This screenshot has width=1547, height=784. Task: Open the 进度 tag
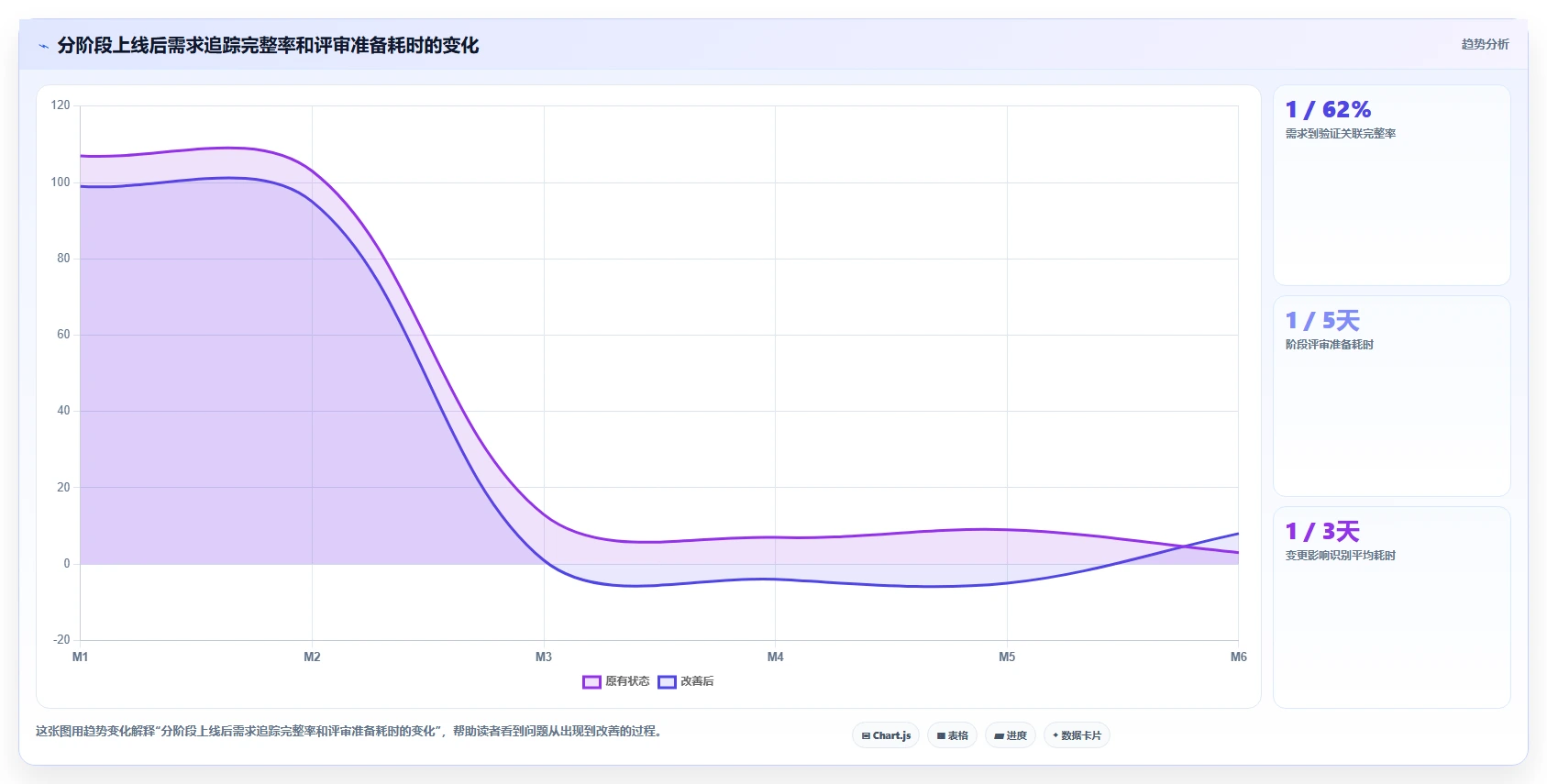1011,735
